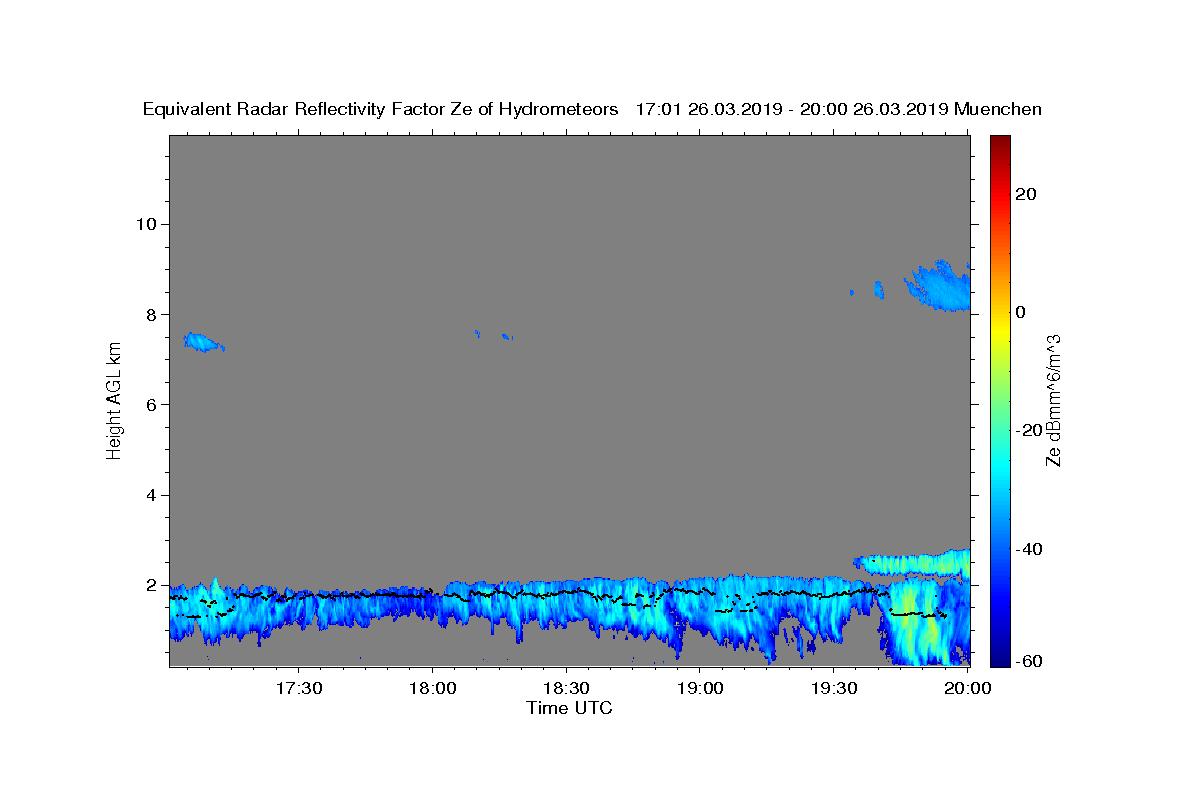
Task: Click the small cloud echo near 7.4 km at 17:10
Action: [x=203, y=342]
